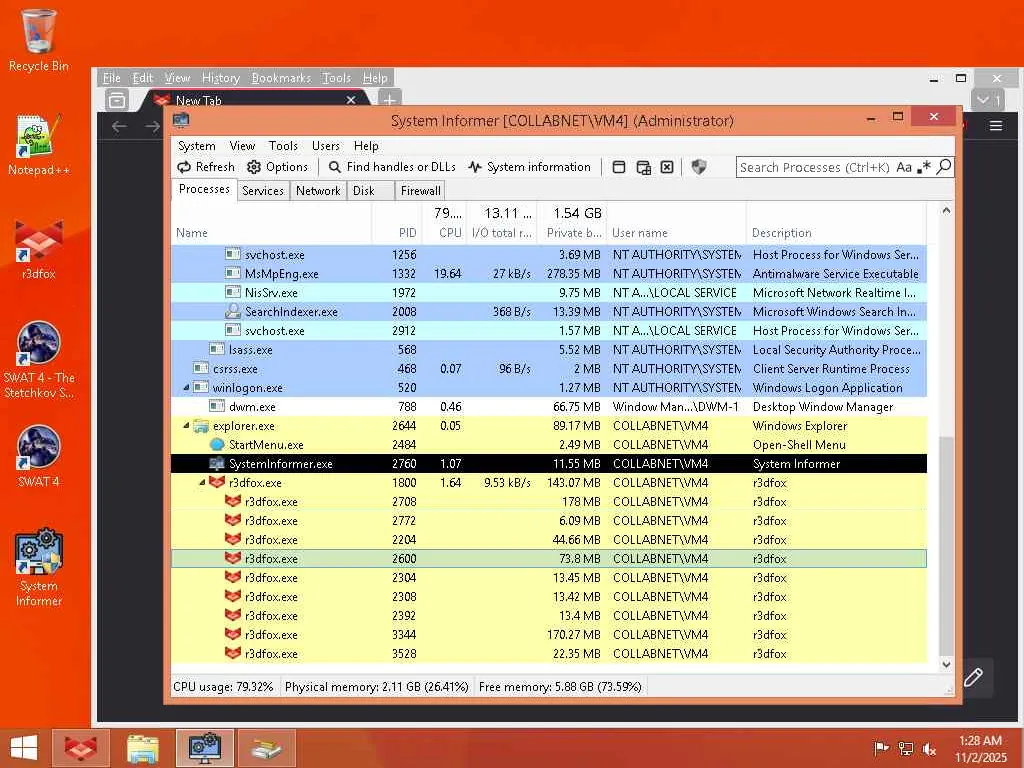Select r3dfox.exe row with PID 3344
Image resolution: width=1024 pixels, height=768 pixels.
(x=549, y=634)
